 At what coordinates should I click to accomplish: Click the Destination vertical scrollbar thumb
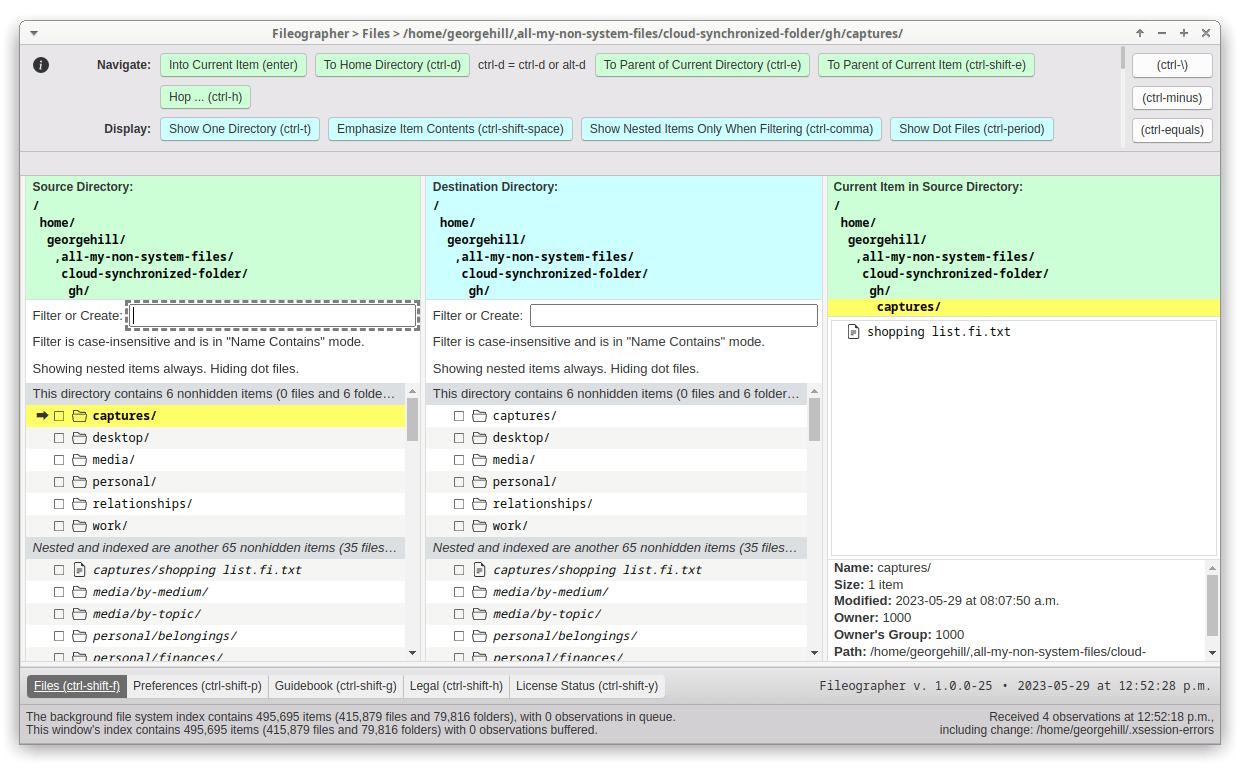pos(814,420)
